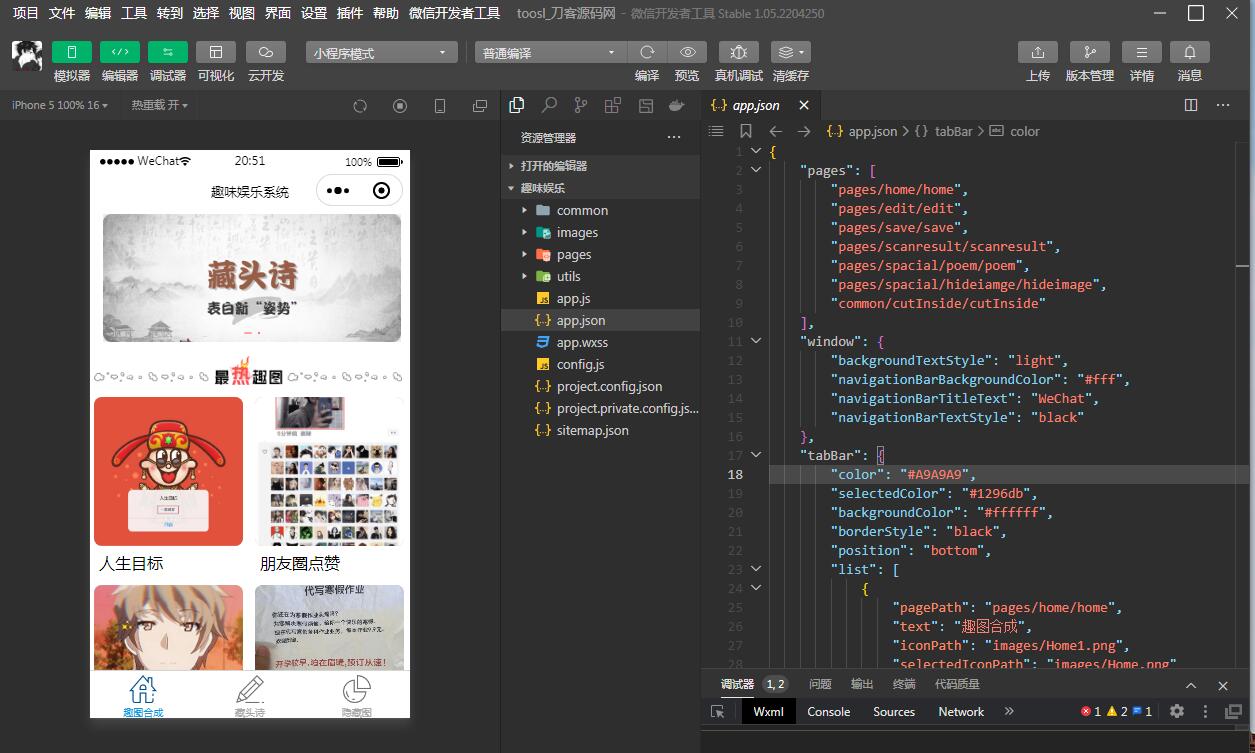Close the app.json editor tab
Viewport: 1255px width, 753px height.
[804, 105]
